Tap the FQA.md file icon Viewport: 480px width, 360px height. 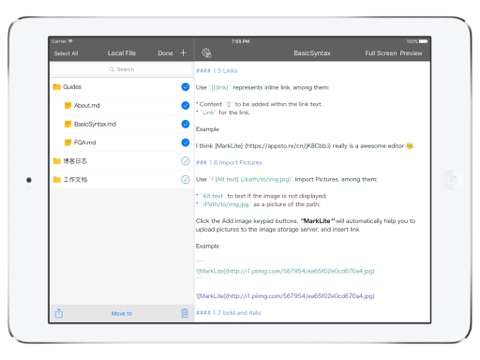click(x=68, y=143)
